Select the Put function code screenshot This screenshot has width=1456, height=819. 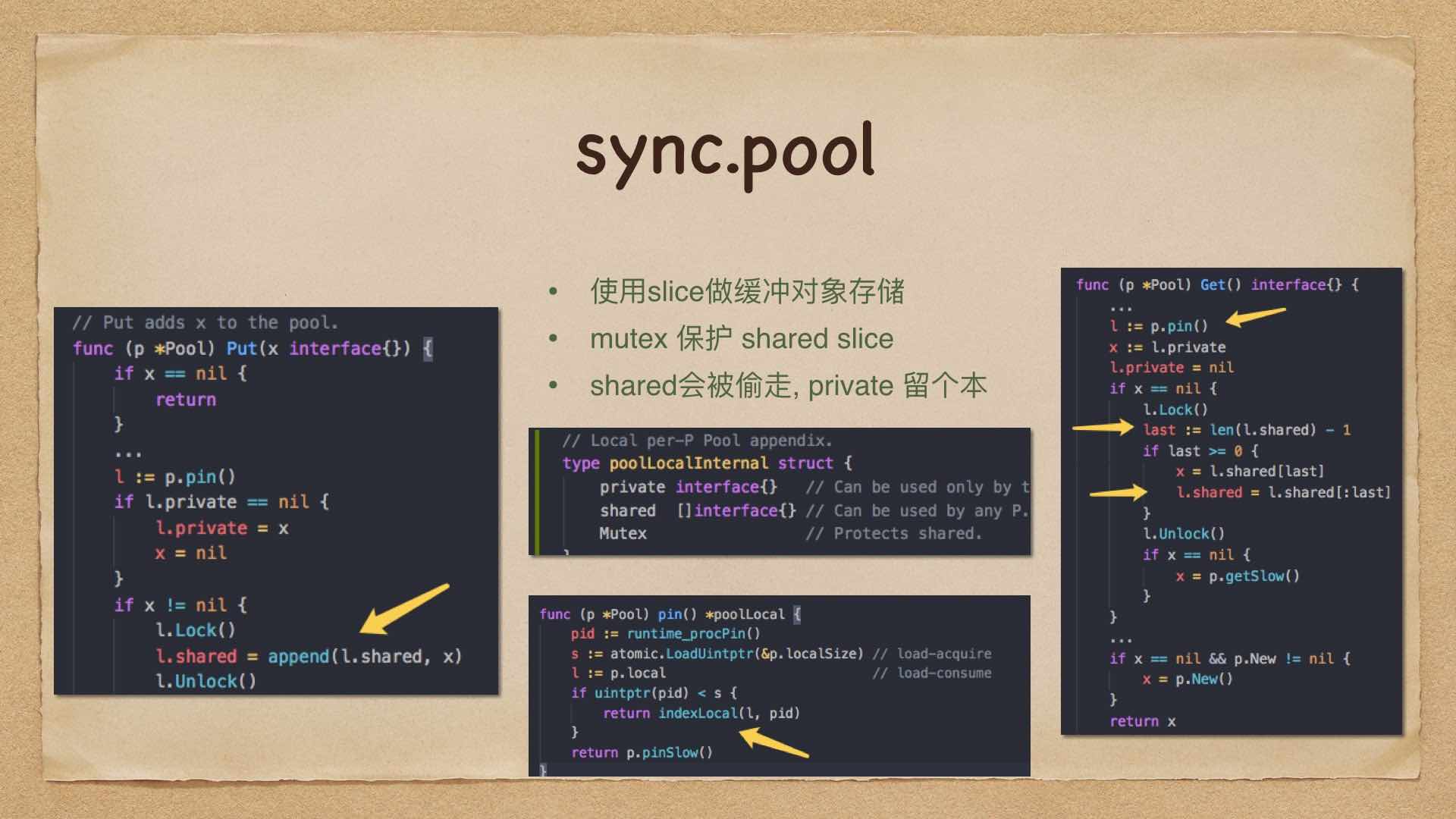tap(276, 500)
